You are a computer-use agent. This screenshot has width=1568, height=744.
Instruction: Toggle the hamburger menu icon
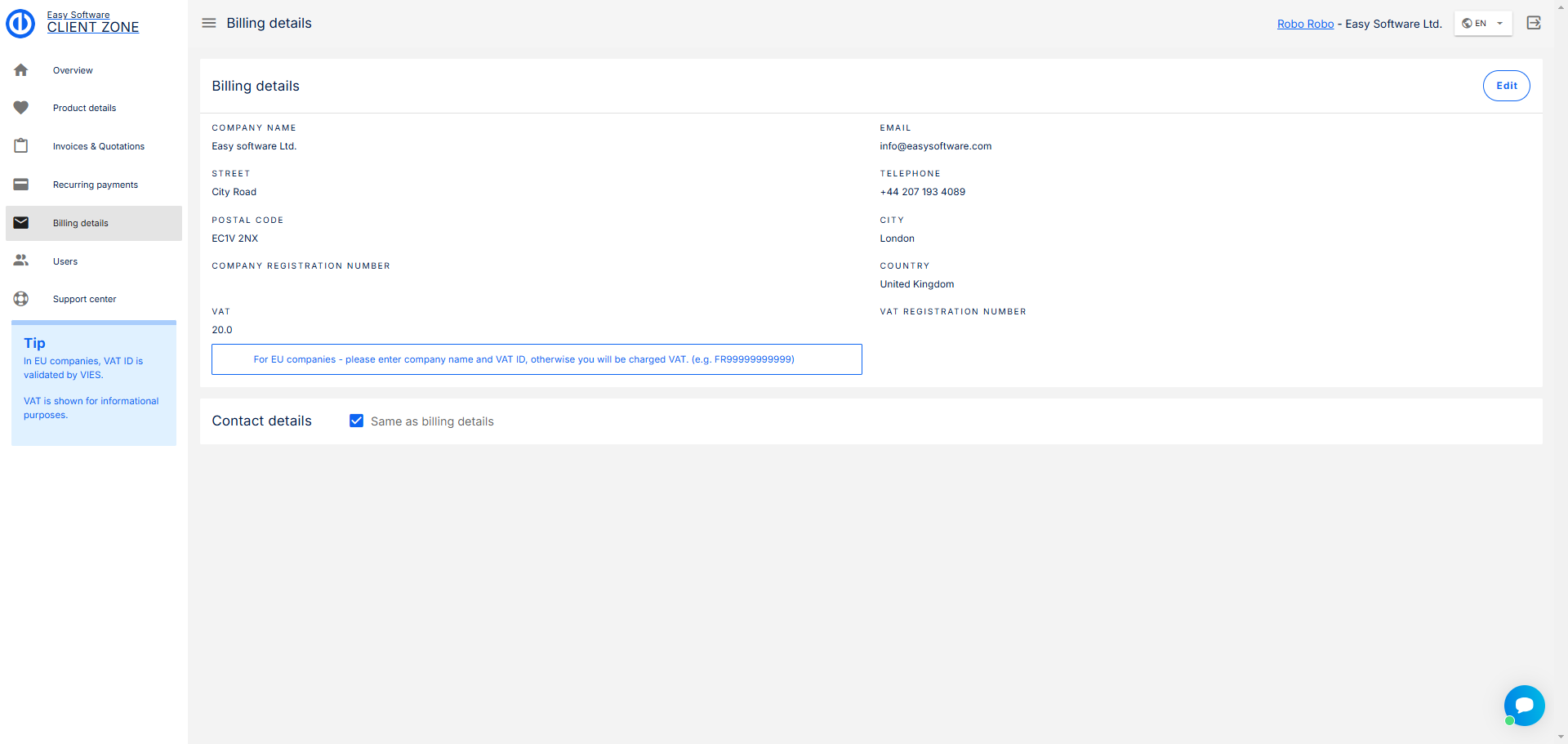[x=209, y=23]
